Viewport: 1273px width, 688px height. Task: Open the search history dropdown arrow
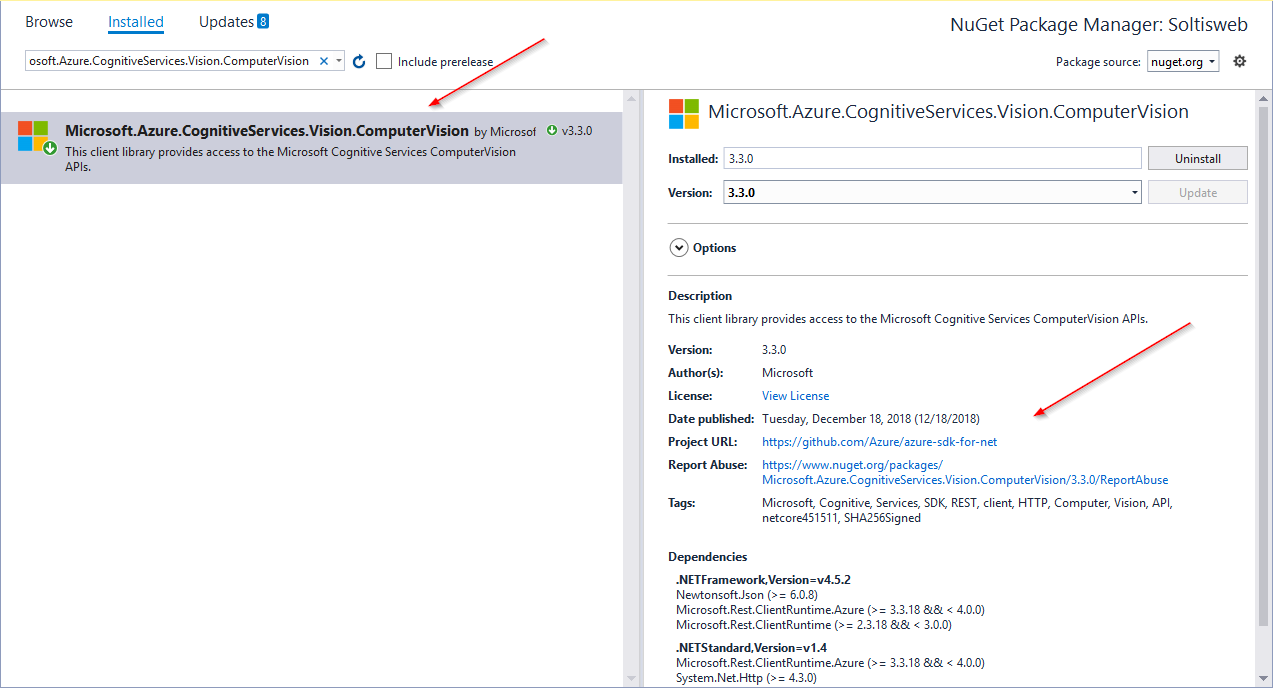[x=339, y=62]
